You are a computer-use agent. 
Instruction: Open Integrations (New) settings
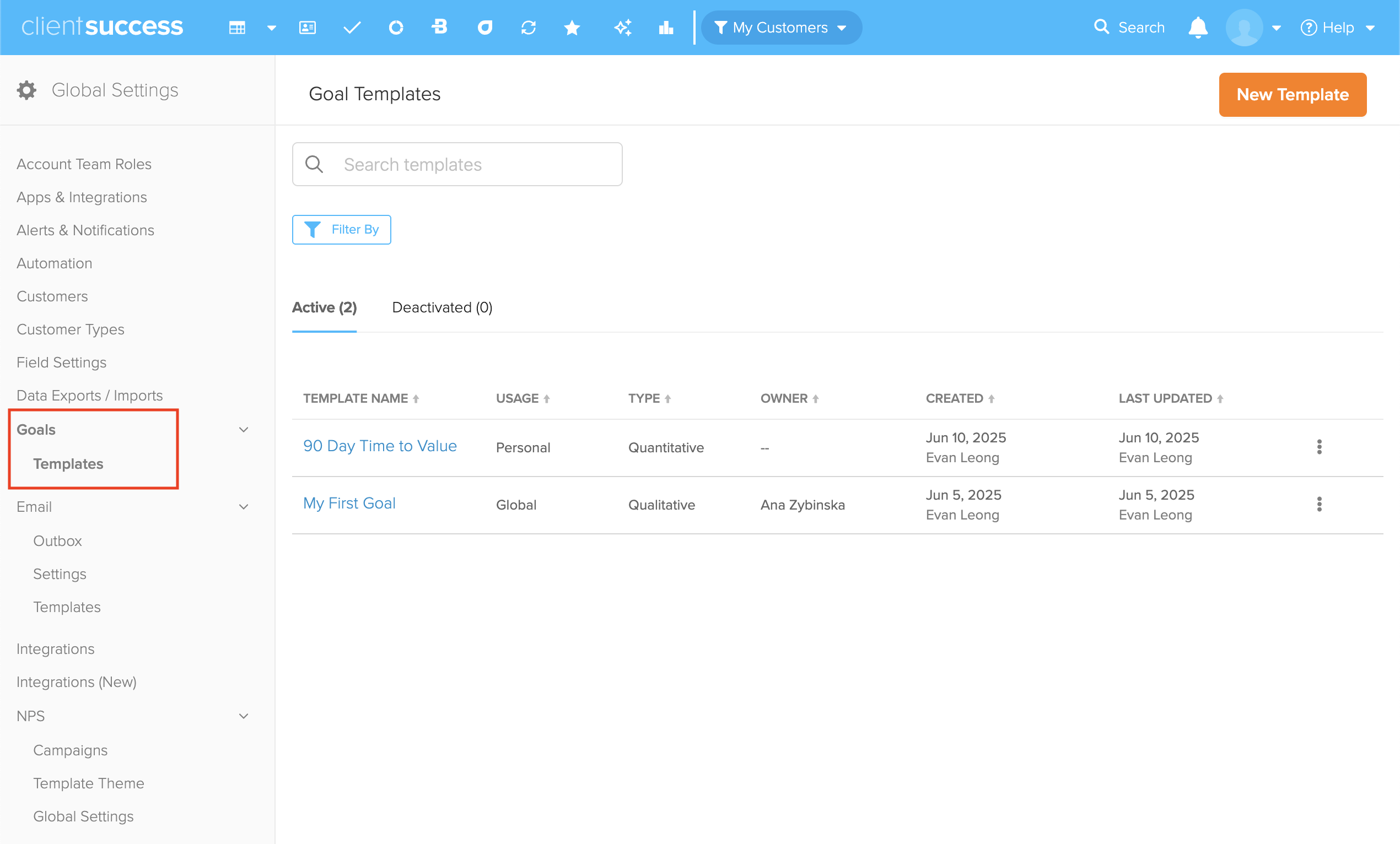77,682
